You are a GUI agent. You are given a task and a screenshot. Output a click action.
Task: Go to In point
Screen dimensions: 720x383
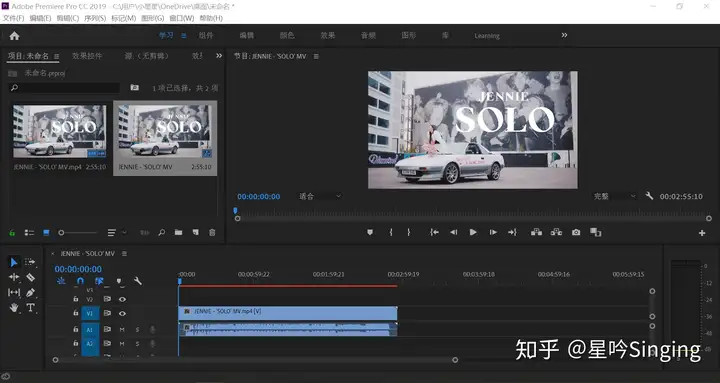(x=434, y=232)
